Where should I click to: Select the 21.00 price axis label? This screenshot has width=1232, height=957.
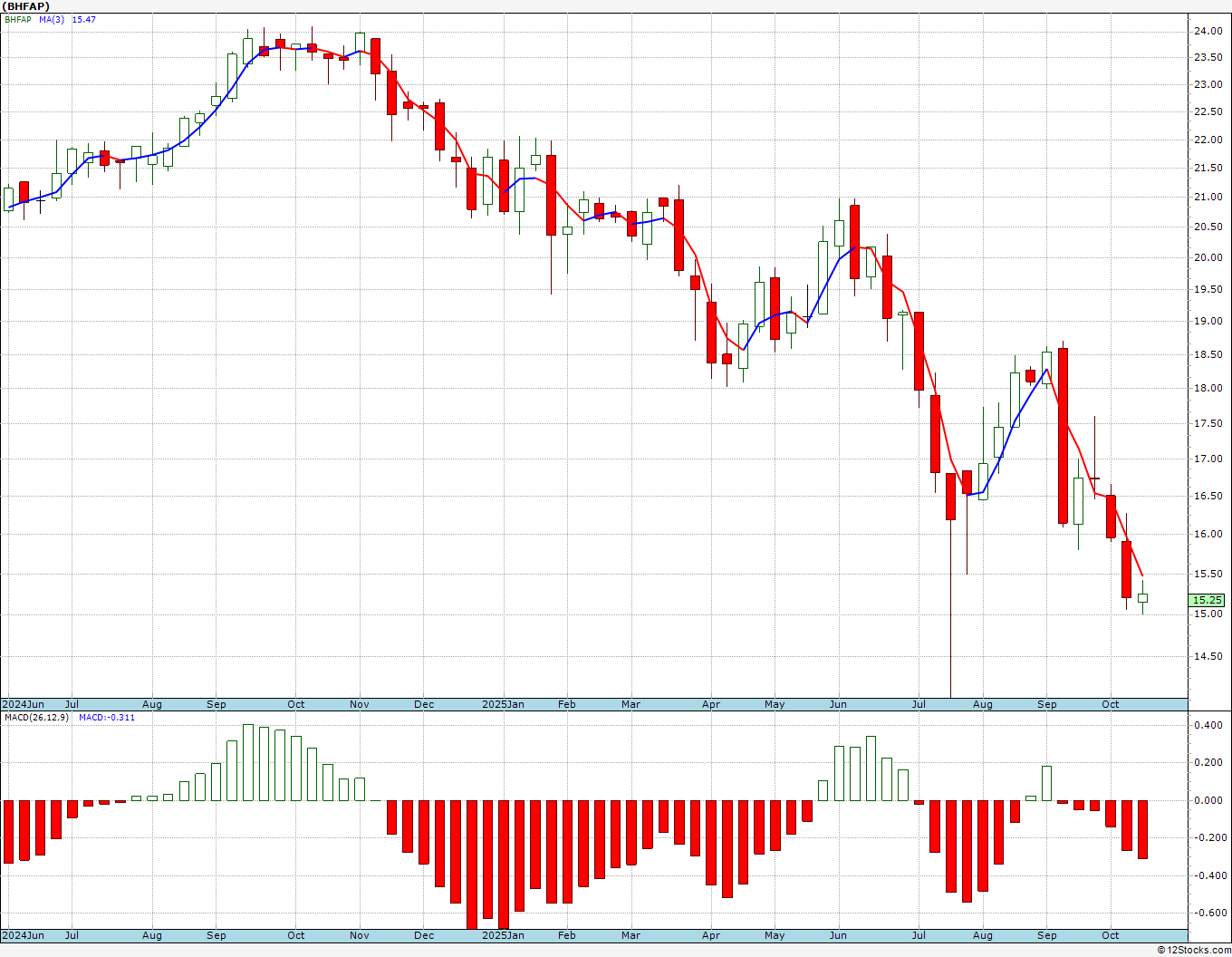[1208, 197]
